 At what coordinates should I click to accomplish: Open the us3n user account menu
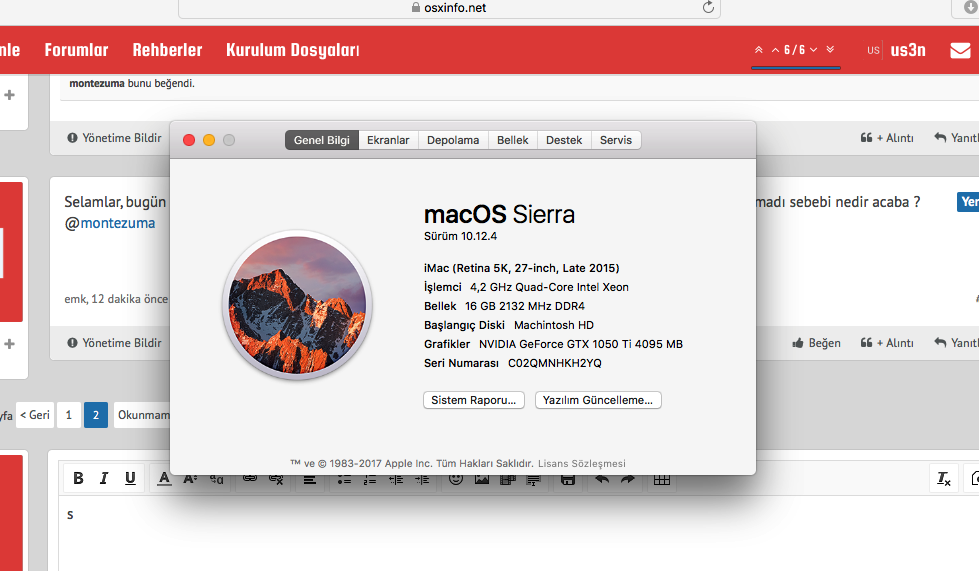[x=908, y=50]
